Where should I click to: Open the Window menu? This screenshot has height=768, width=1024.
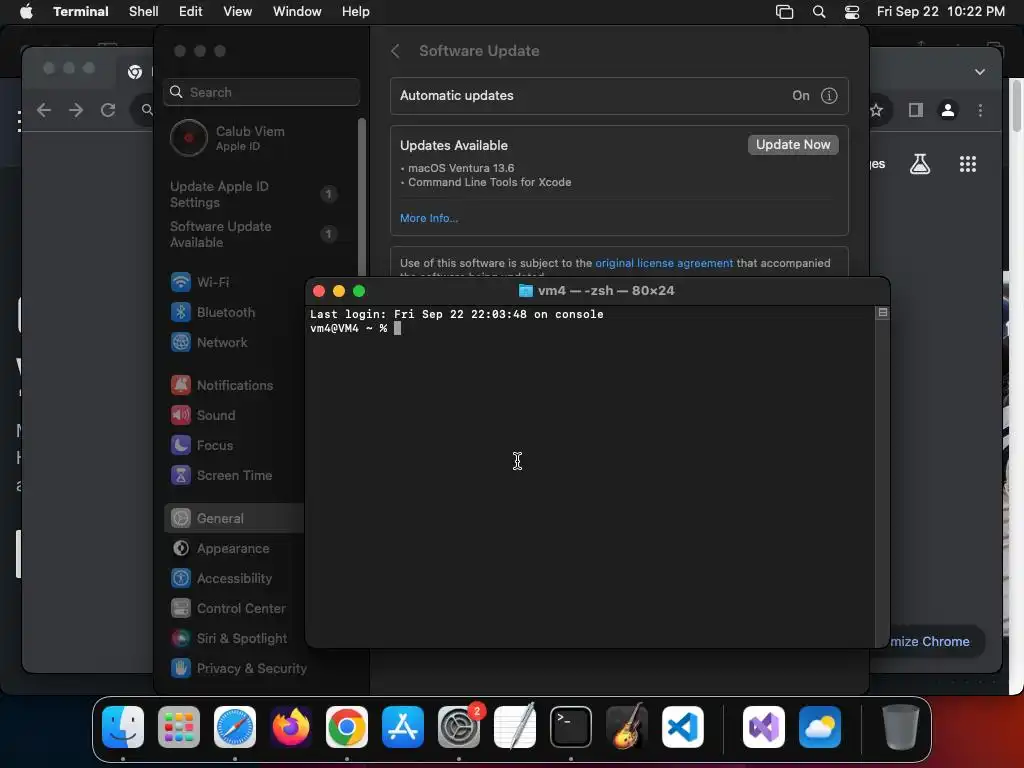coord(297,12)
